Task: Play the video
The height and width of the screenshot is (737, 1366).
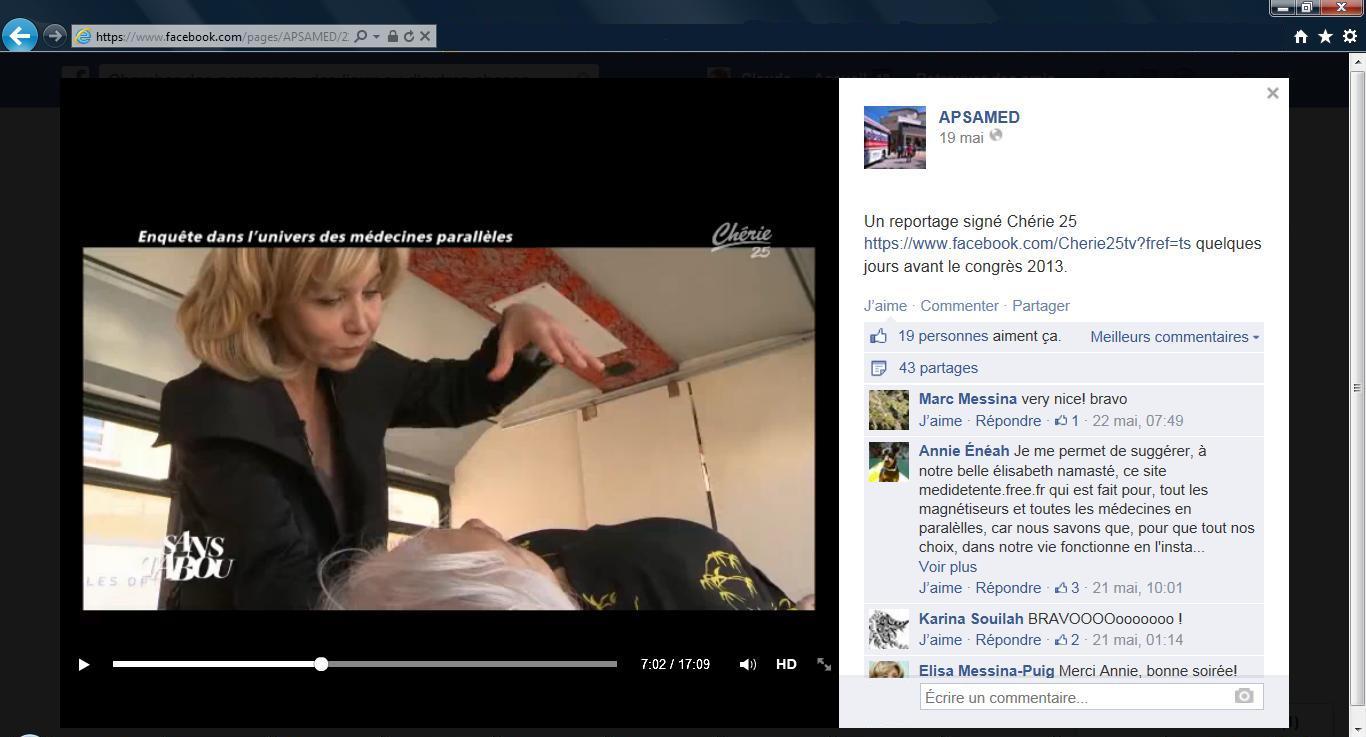Action: tap(84, 664)
